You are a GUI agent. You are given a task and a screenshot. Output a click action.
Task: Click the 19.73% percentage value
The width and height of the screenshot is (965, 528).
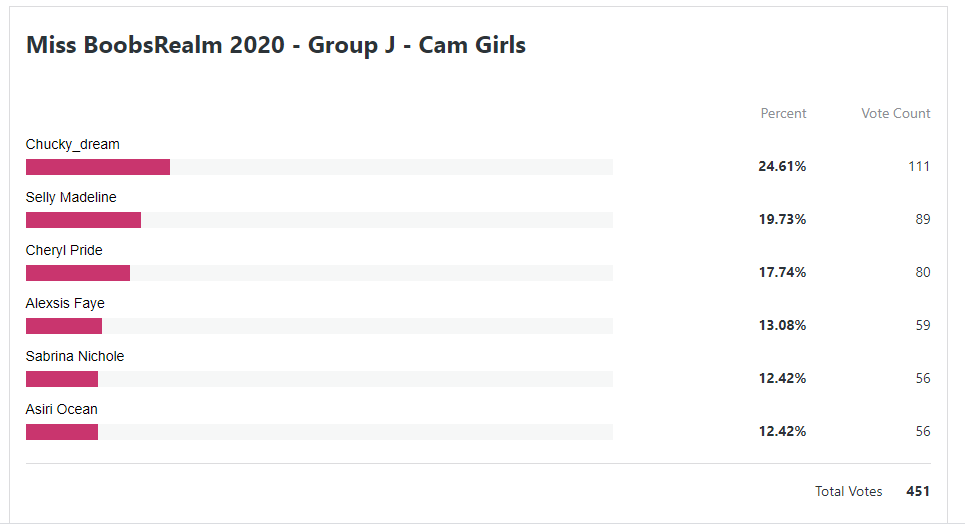782,219
